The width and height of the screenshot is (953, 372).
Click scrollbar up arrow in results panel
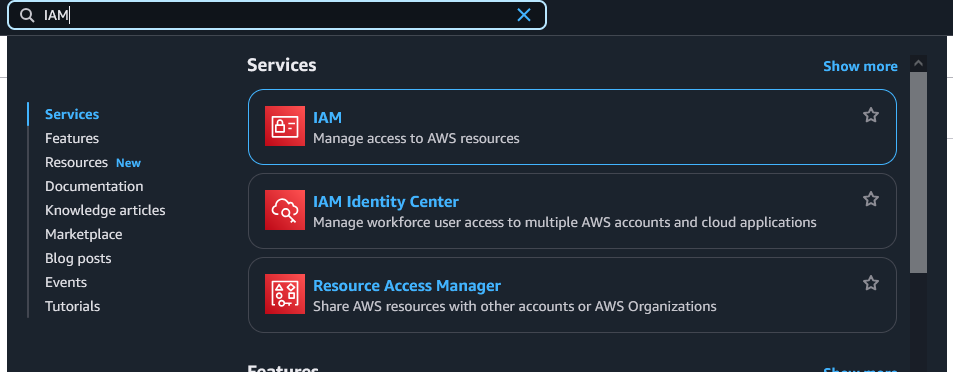pyautogui.click(x=918, y=63)
